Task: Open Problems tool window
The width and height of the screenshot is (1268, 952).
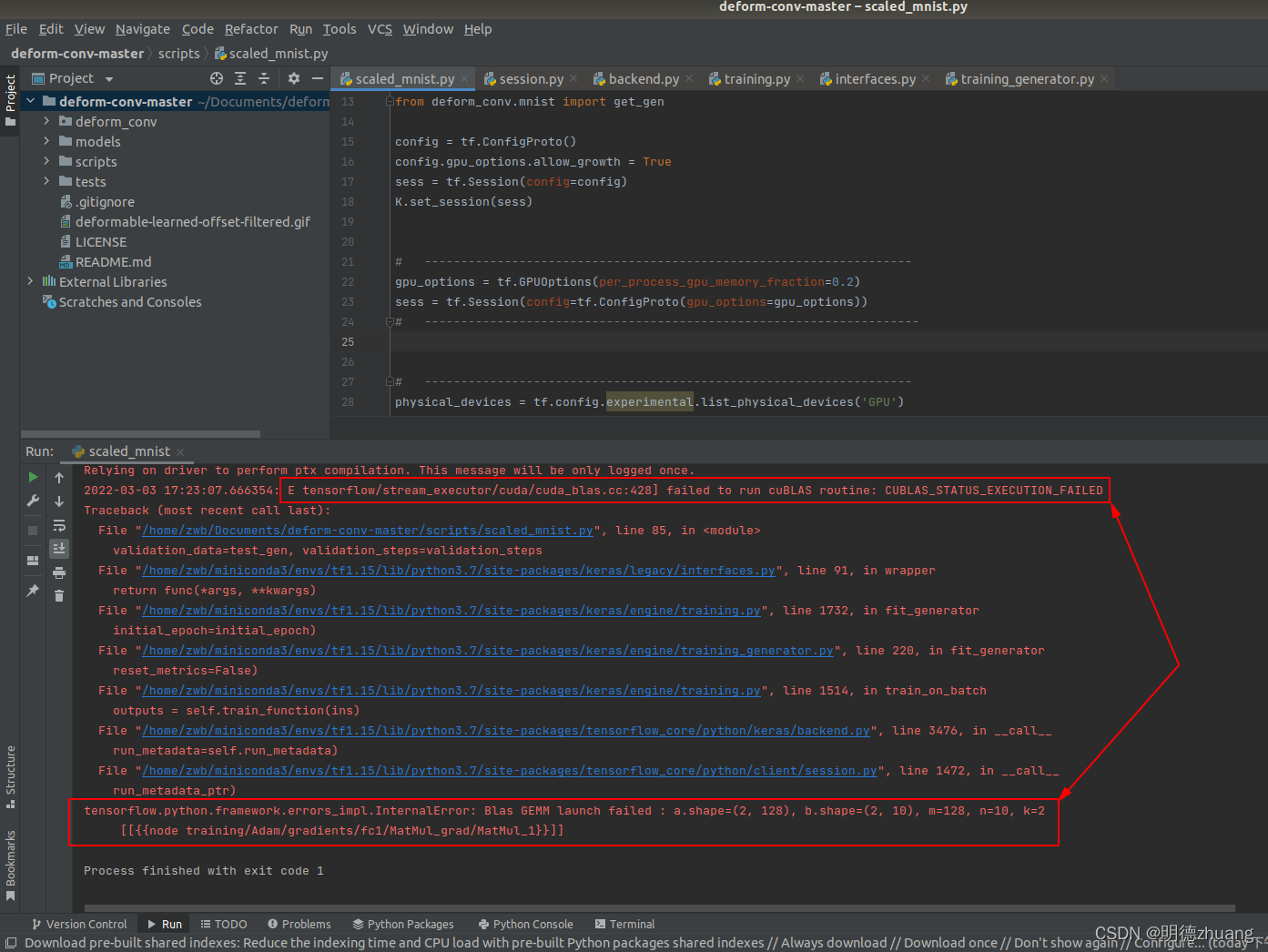Action: [x=299, y=924]
